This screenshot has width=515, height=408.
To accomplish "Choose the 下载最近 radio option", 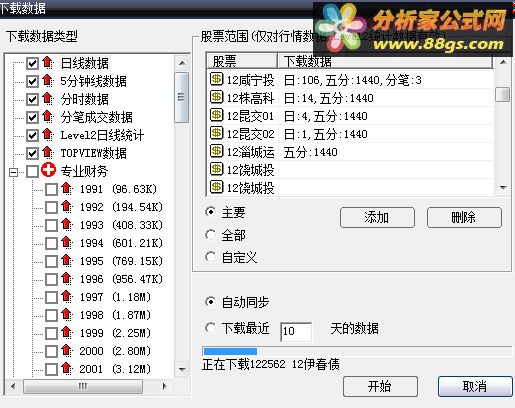I will click(210, 328).
